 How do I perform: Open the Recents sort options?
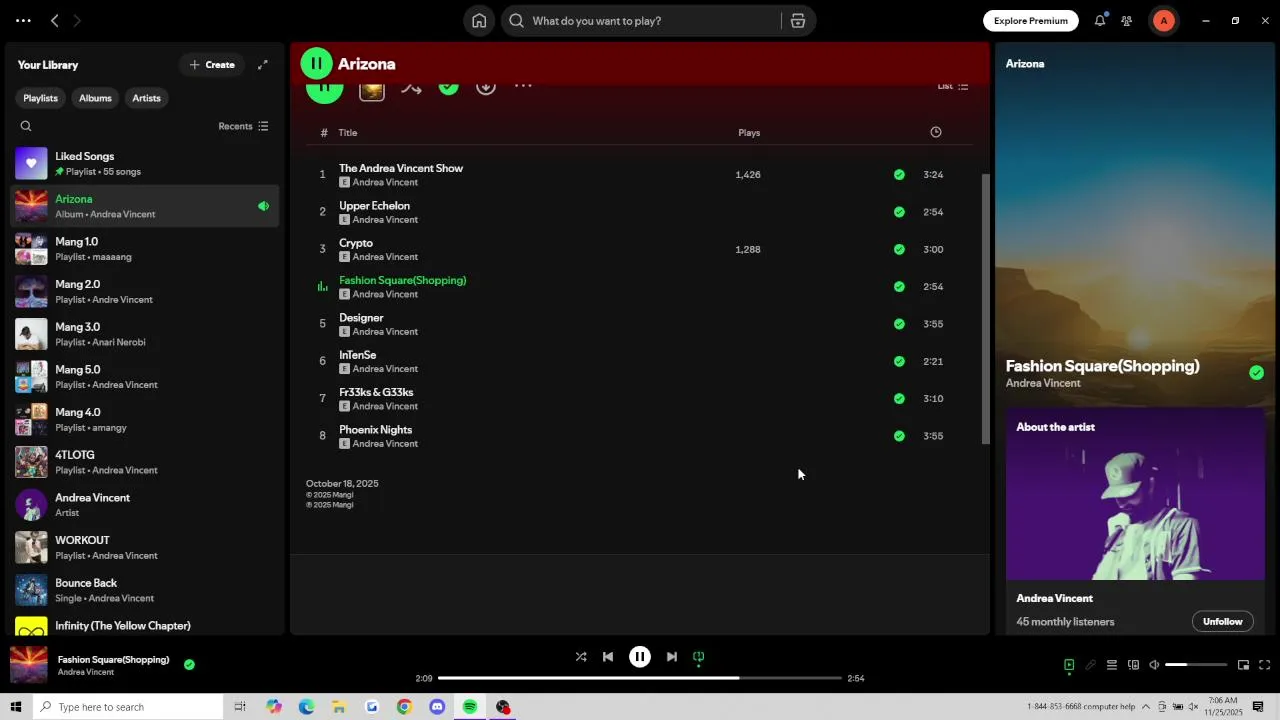point(243,126)
